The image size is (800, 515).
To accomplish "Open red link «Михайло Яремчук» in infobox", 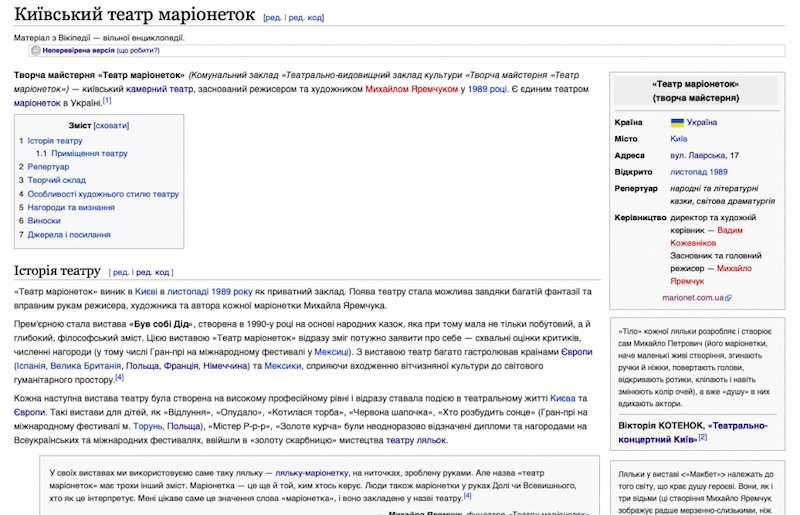I will [711, 275].
